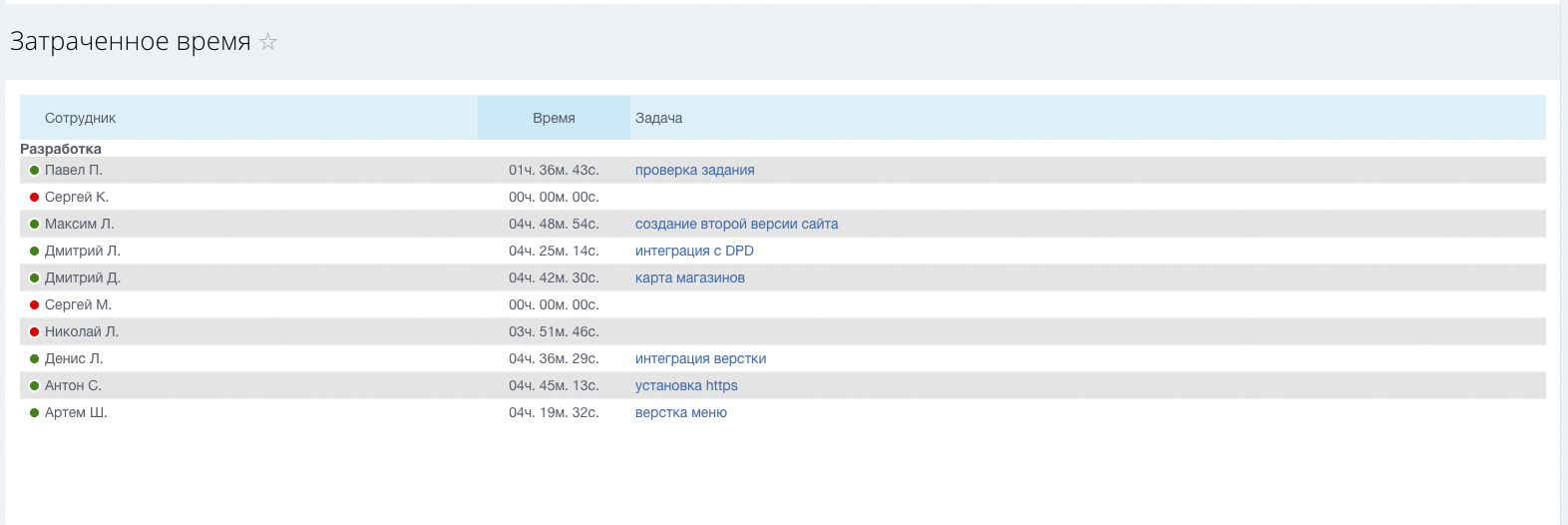The image size is (1568, 525).
Task: Open the интеграция верстки task link
Action: click(x=700, y=359)
